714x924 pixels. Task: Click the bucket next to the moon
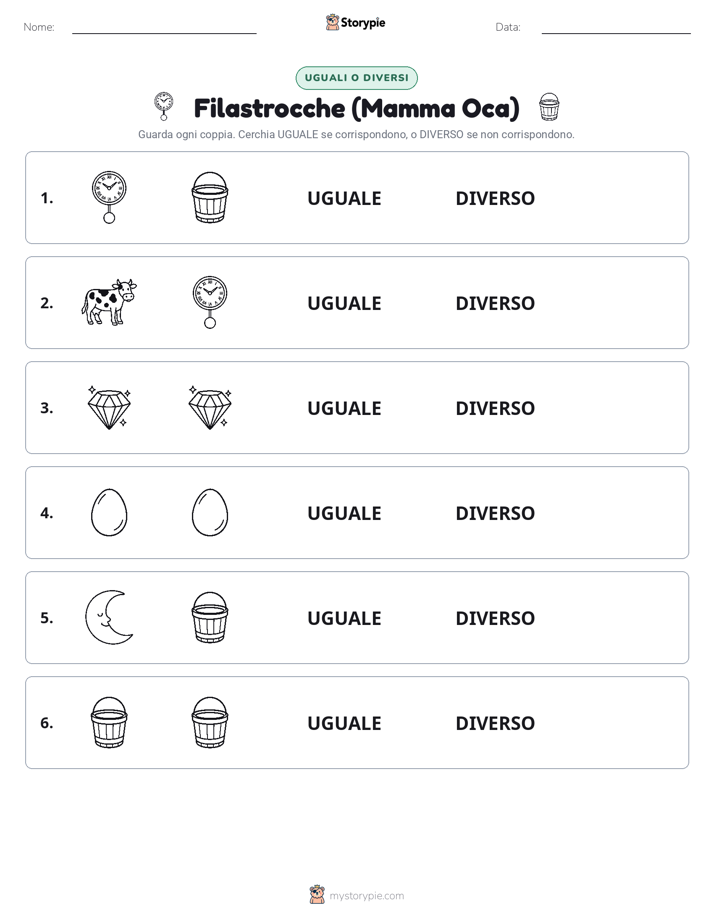(x=210, y=617)
